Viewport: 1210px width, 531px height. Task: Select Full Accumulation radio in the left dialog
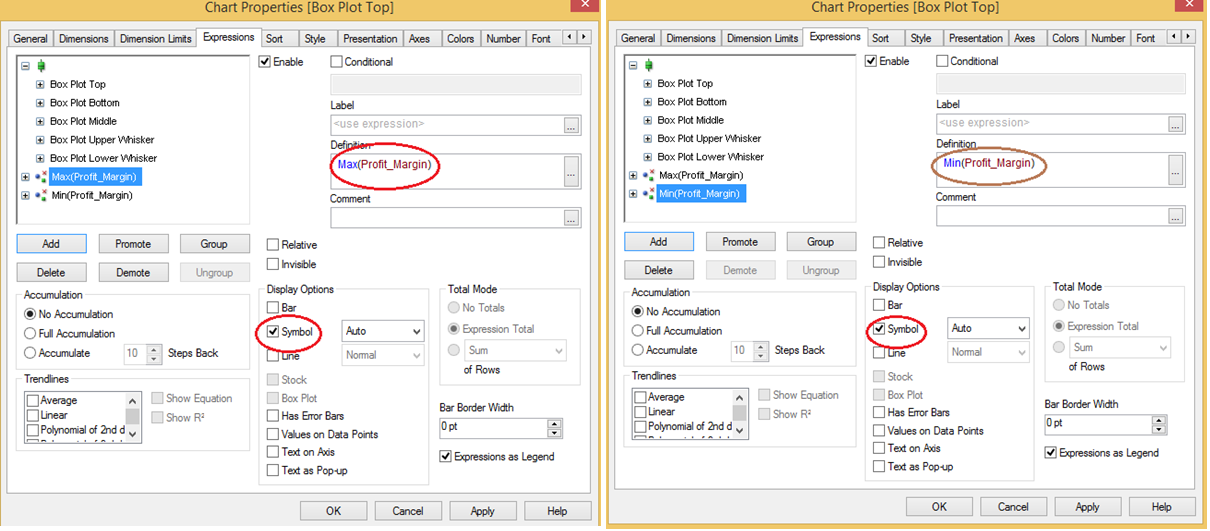[31, 334]
